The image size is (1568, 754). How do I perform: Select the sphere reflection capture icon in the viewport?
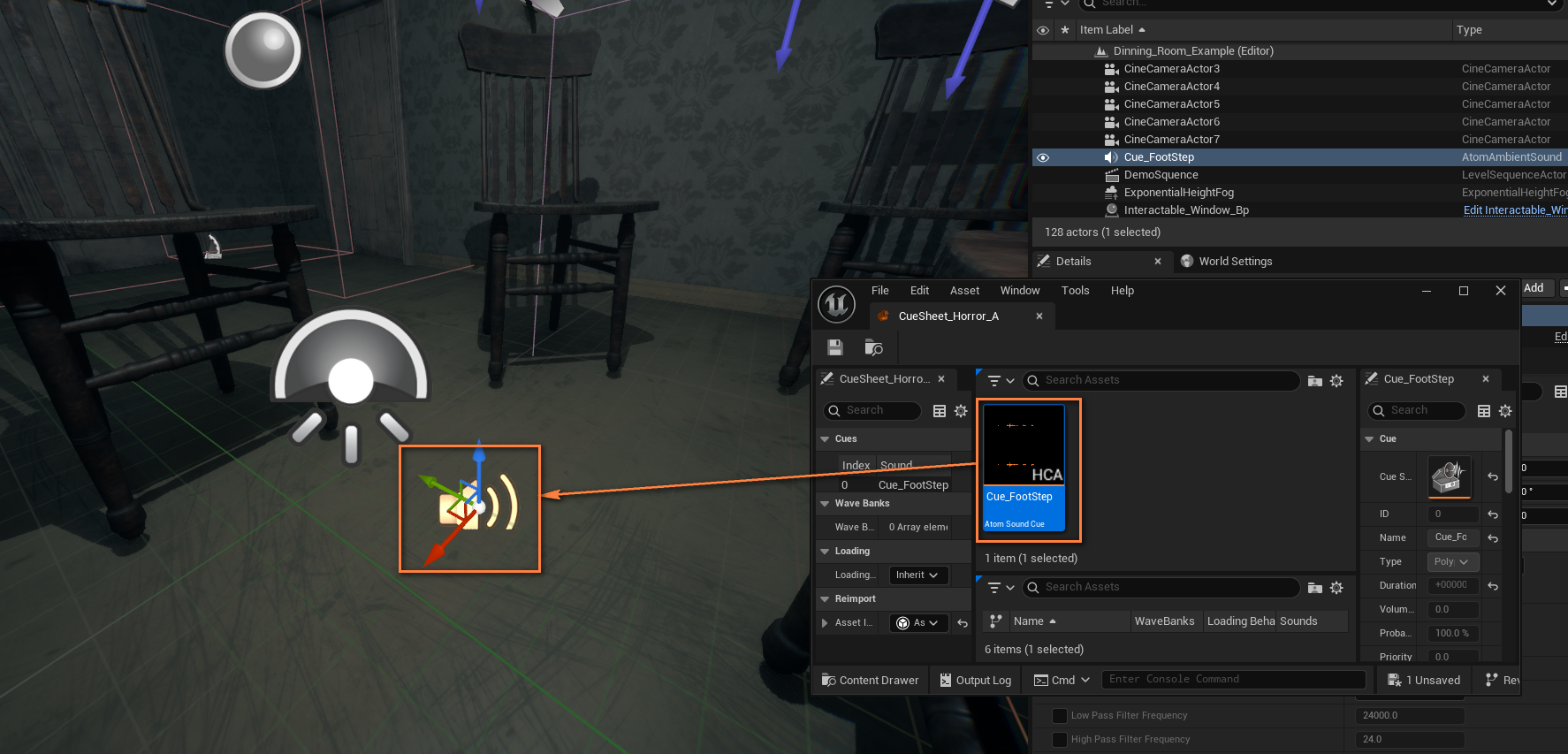pos(263,50)
